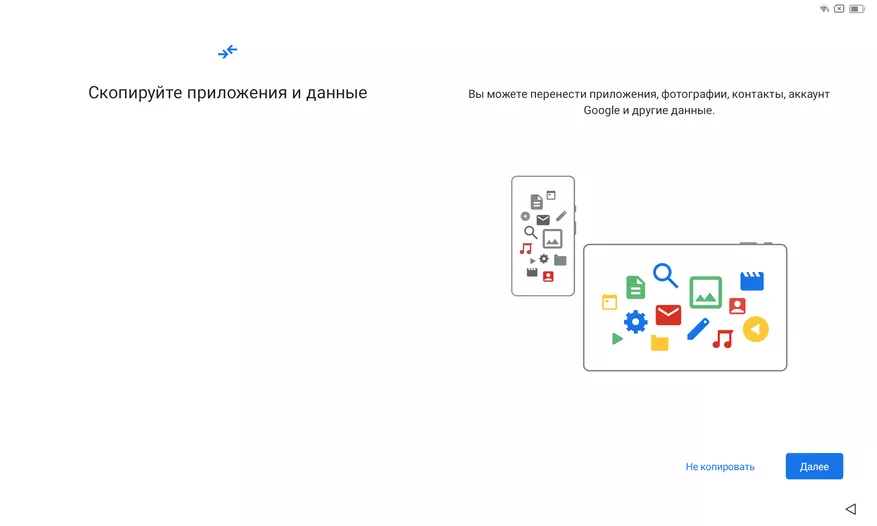Tap the blue data transfer arrows icon
Screen dimensions: 877x526
coord(228,52)
